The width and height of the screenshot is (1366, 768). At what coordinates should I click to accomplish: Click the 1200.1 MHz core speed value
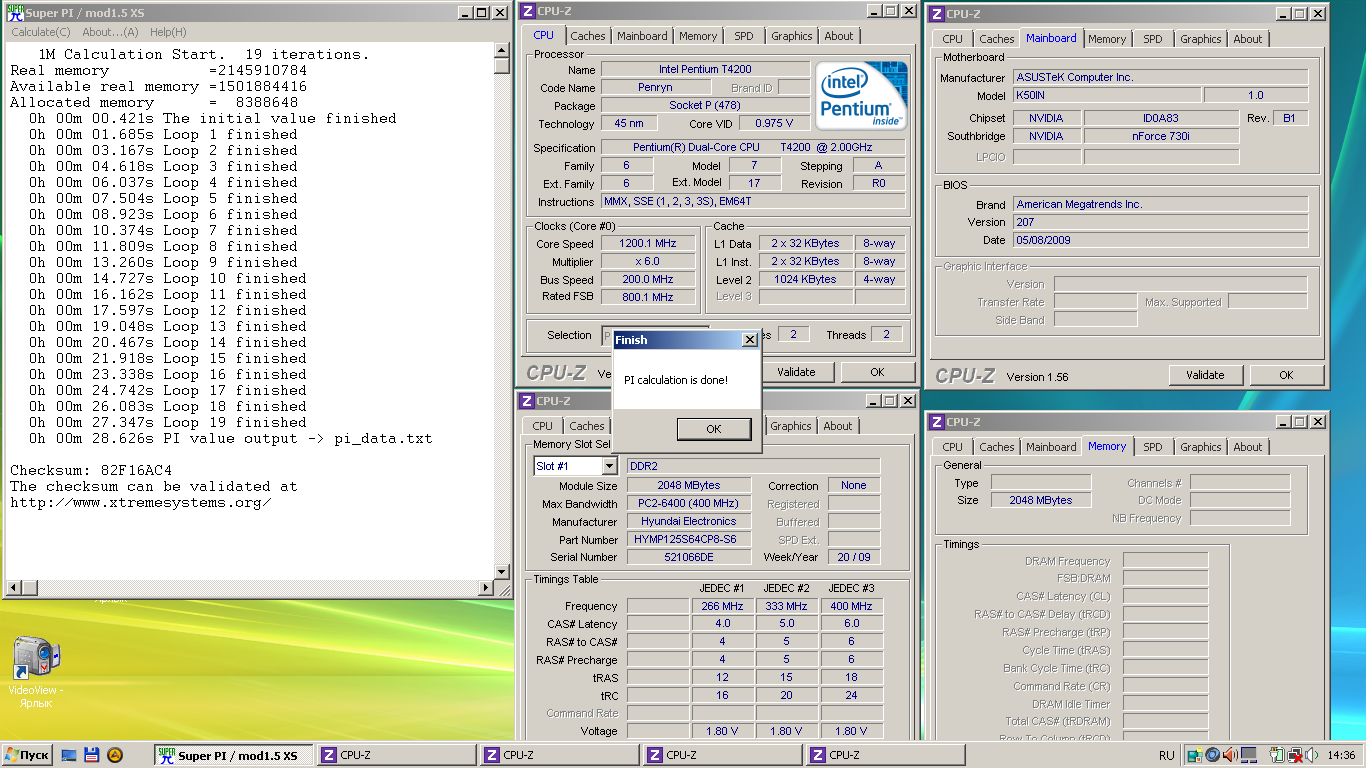point(647,244)
